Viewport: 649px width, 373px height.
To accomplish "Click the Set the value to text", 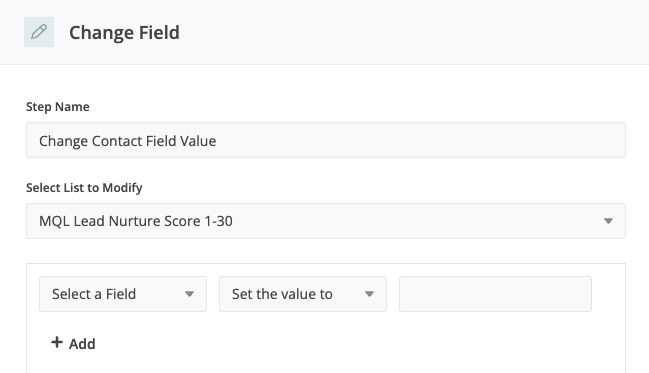I will [x=282, y=294].
